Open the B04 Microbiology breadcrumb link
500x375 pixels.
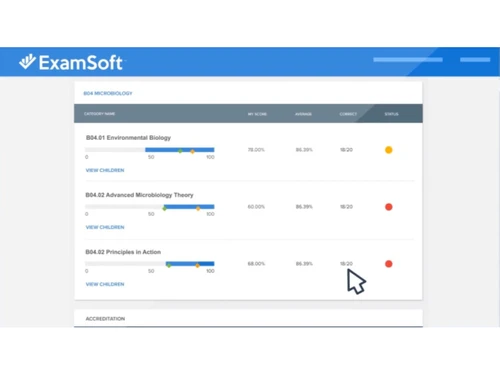tap(108, 93)
